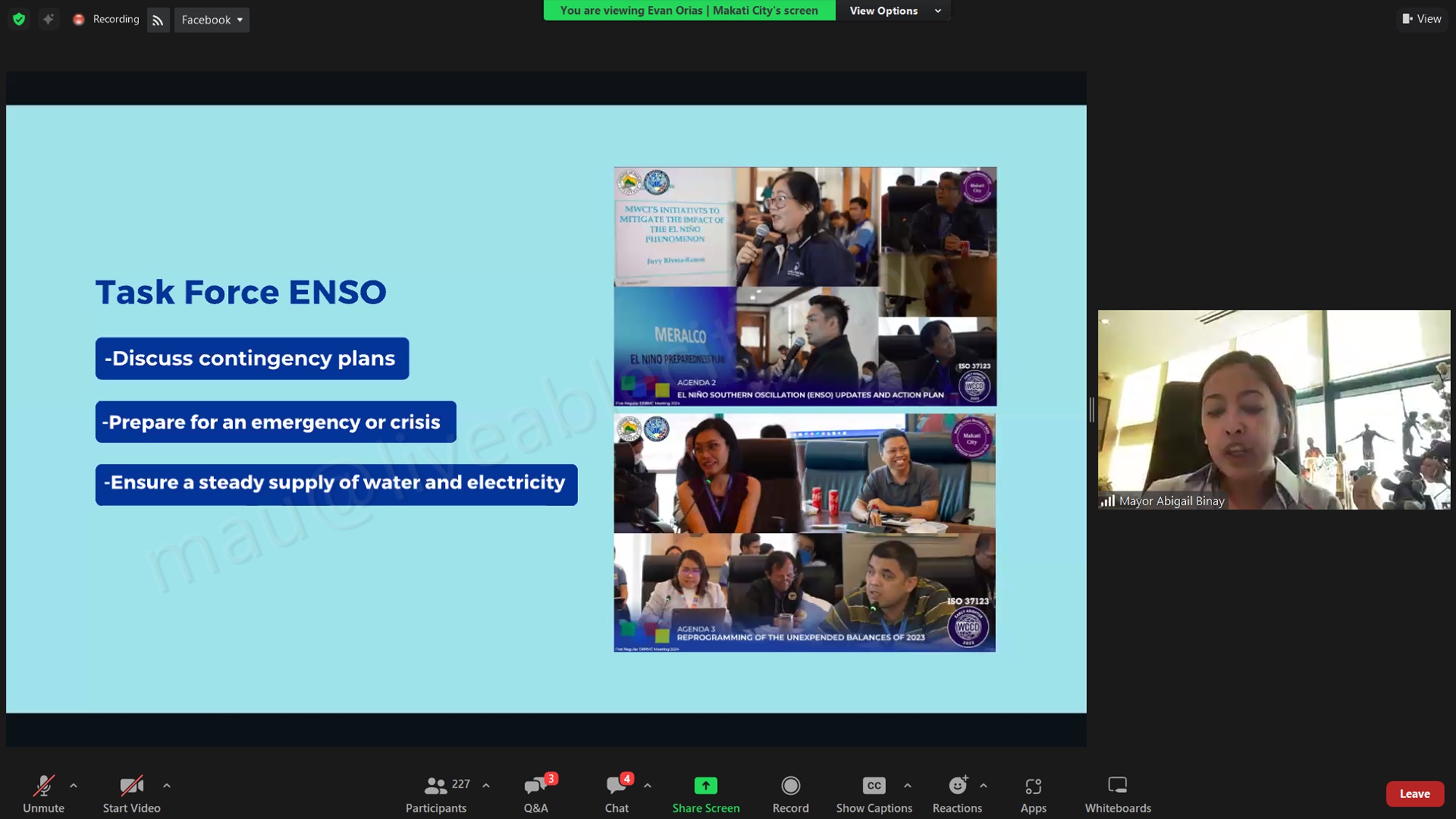Open the Chat panel
This screenshot has height=819, width=1456.
pyautogui.click(x=617, y=794)
